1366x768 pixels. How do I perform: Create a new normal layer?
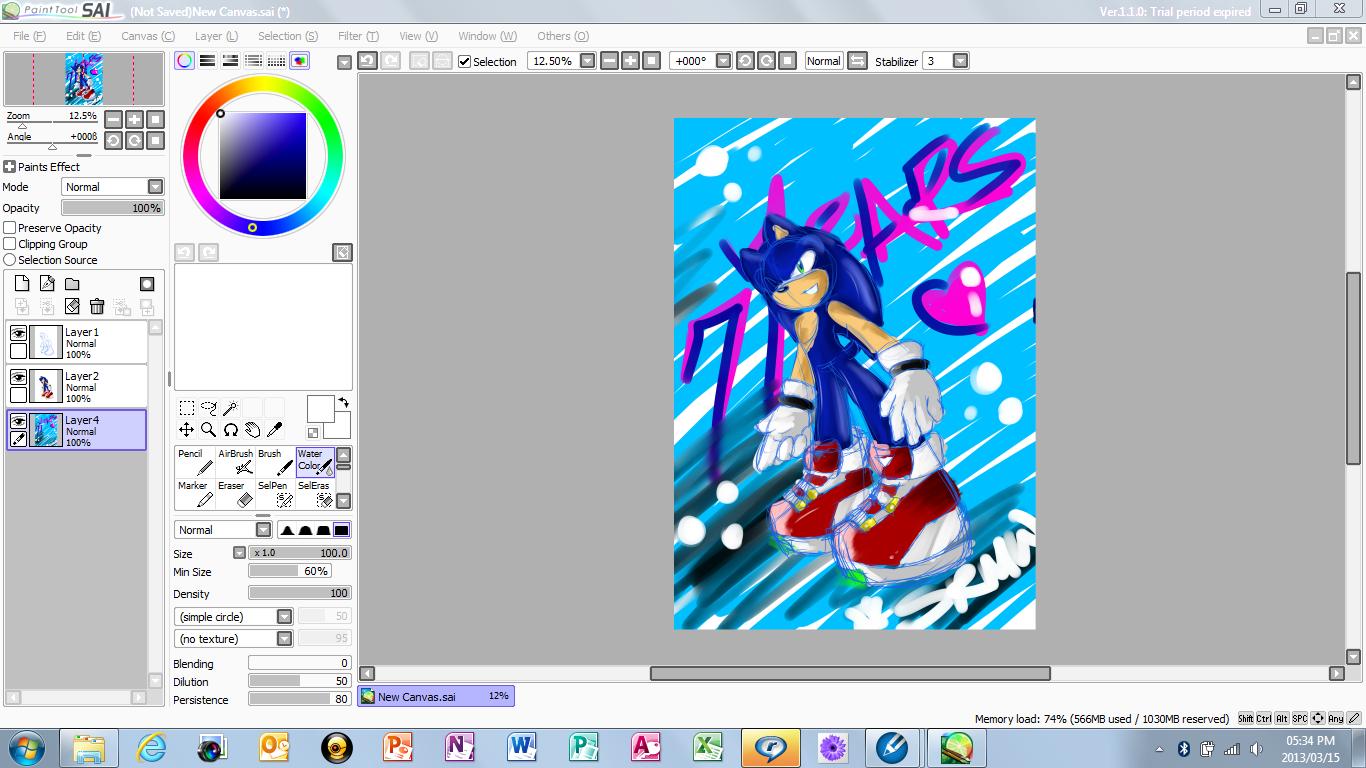pos(22,284)
